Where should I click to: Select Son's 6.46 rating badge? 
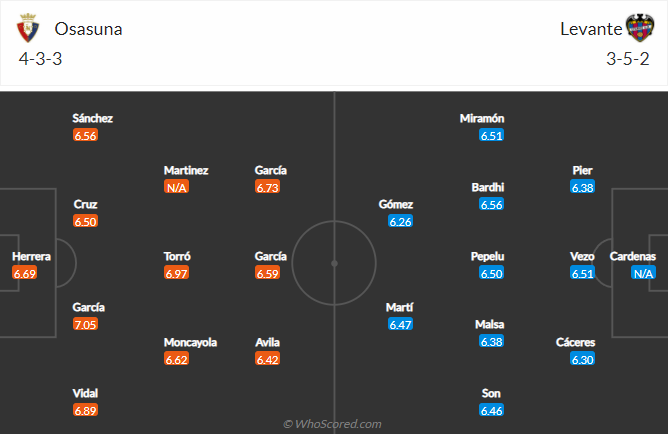click(x=491, y=410)
